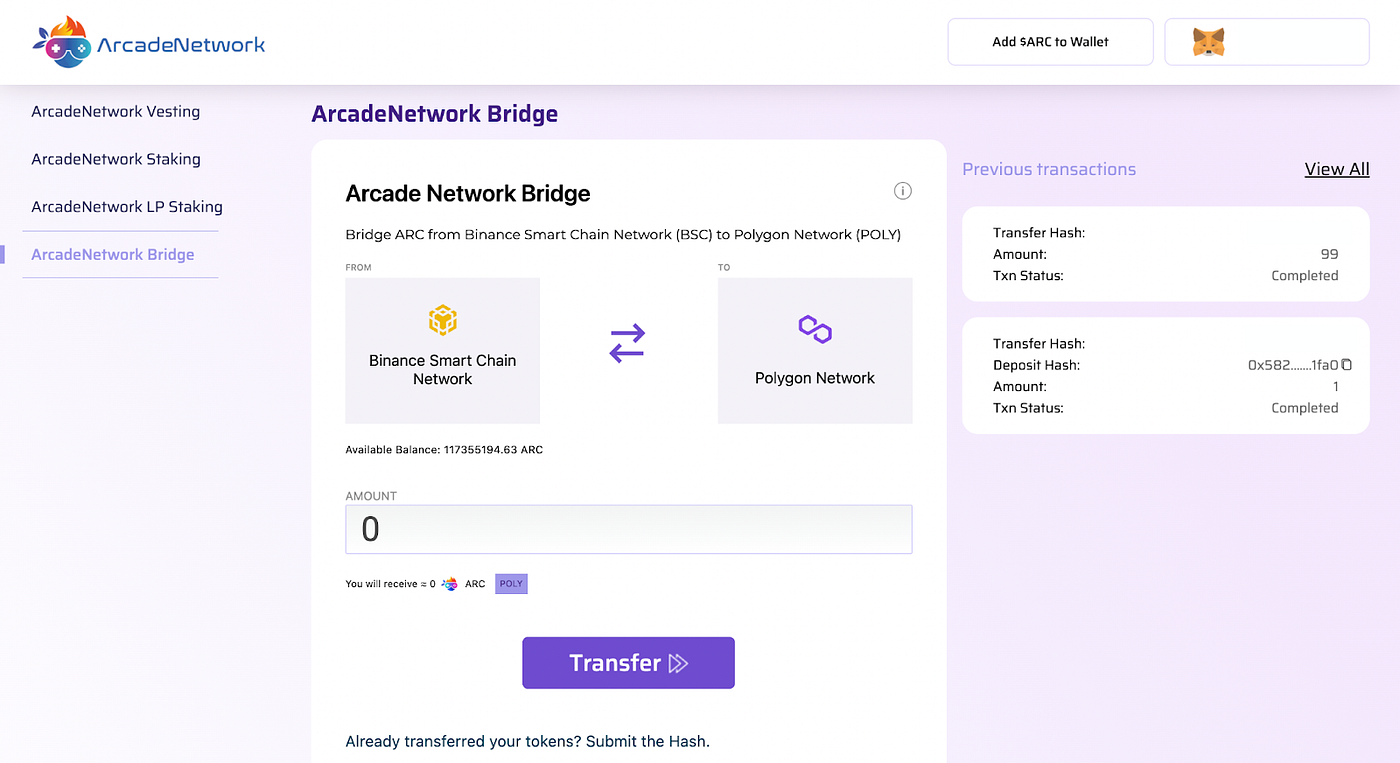The height and width of the screenshot is (763, 1400).
Task: Select the Binance Smart Chain Network card
Action: click(442, 351)
